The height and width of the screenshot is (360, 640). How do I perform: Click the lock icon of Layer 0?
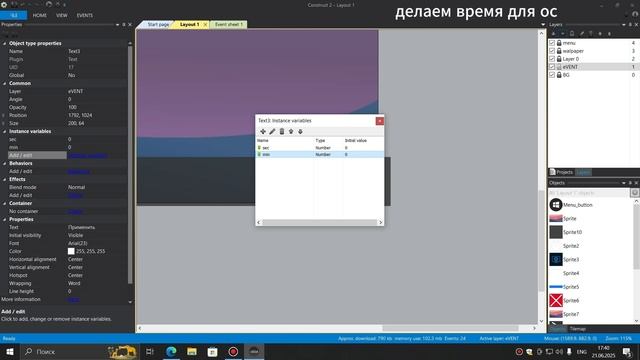(559, 59)
